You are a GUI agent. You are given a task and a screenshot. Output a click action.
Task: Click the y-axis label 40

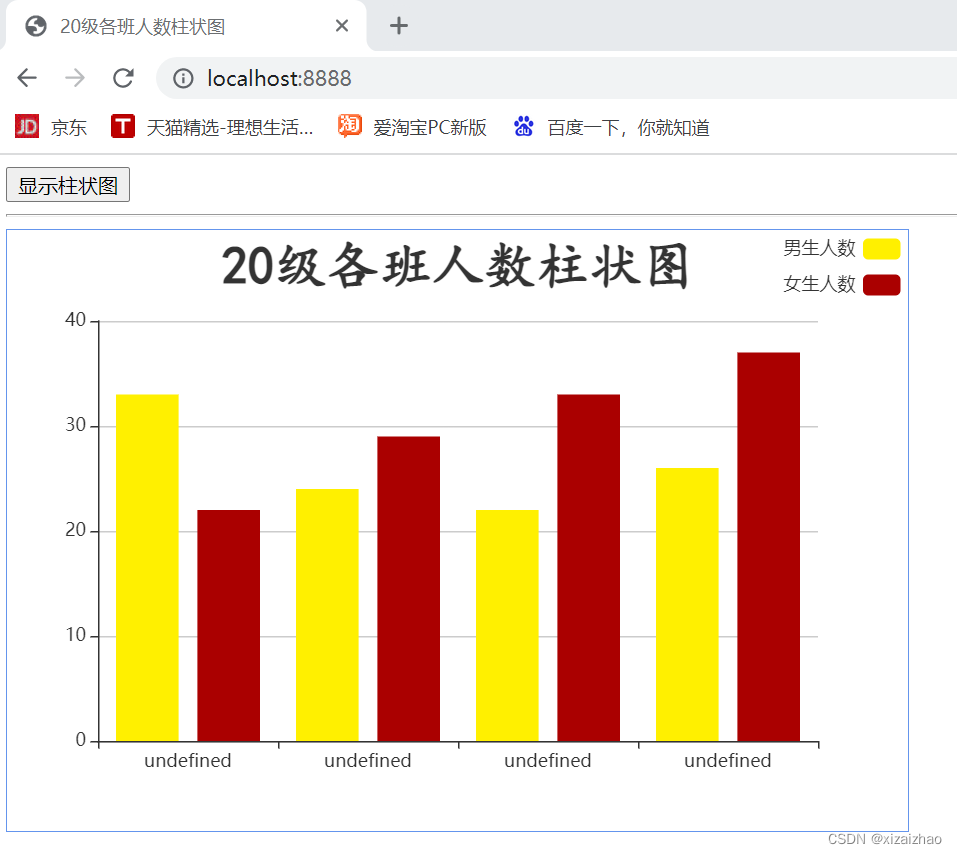[76, 319]
